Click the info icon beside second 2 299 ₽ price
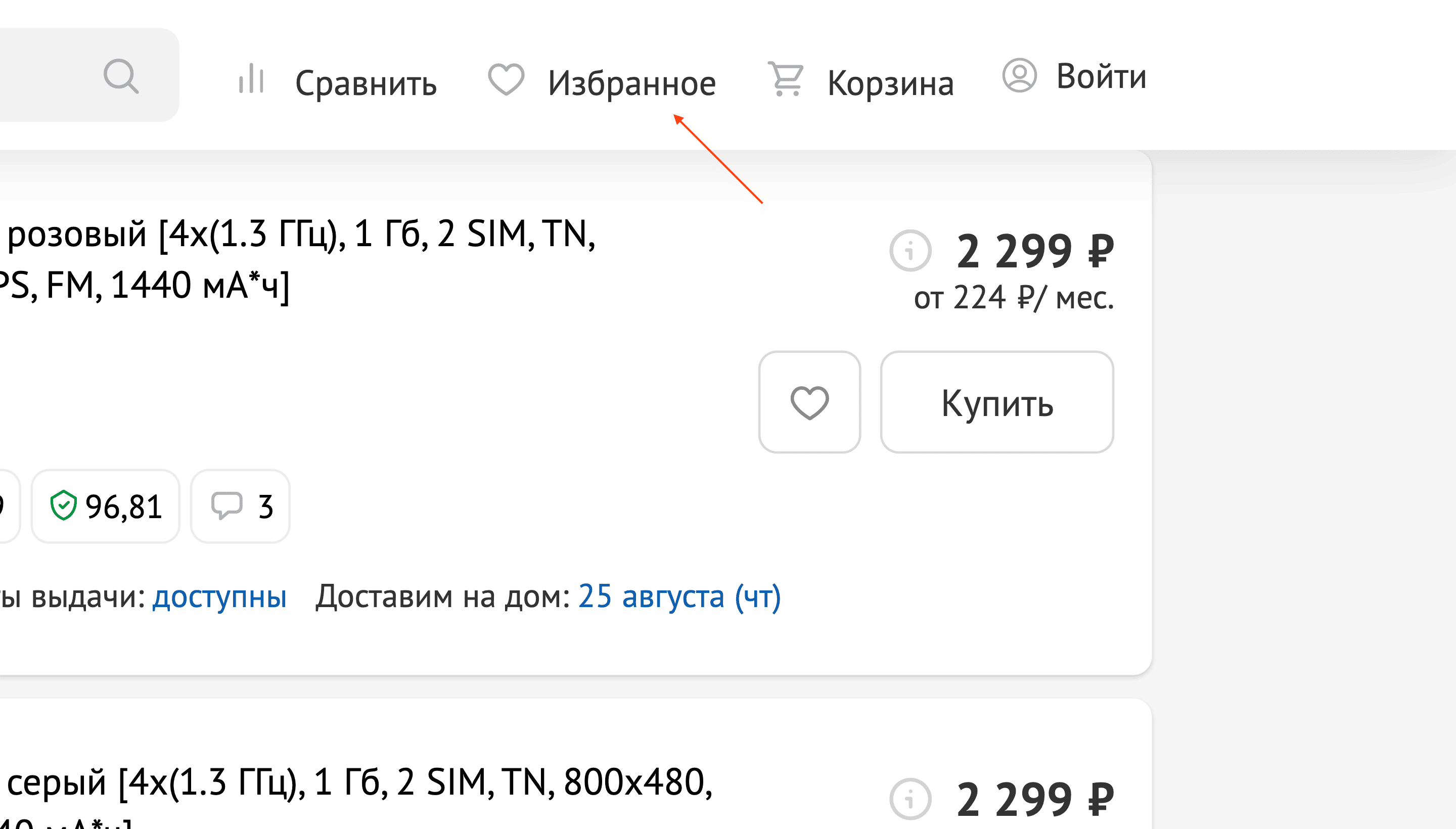1456x829 pixels. point(910,798)
